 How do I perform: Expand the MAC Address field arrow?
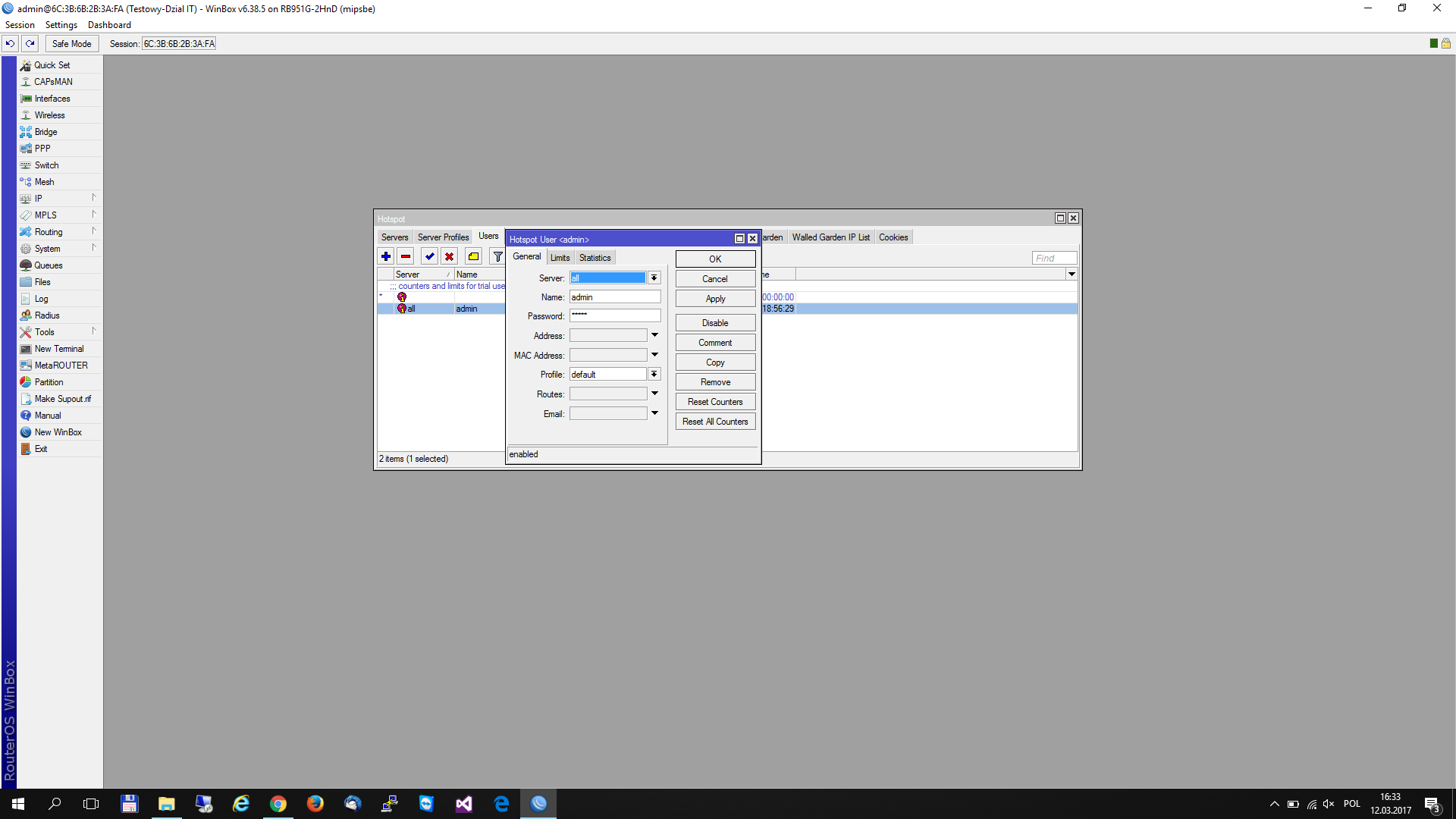pos(654,355)
